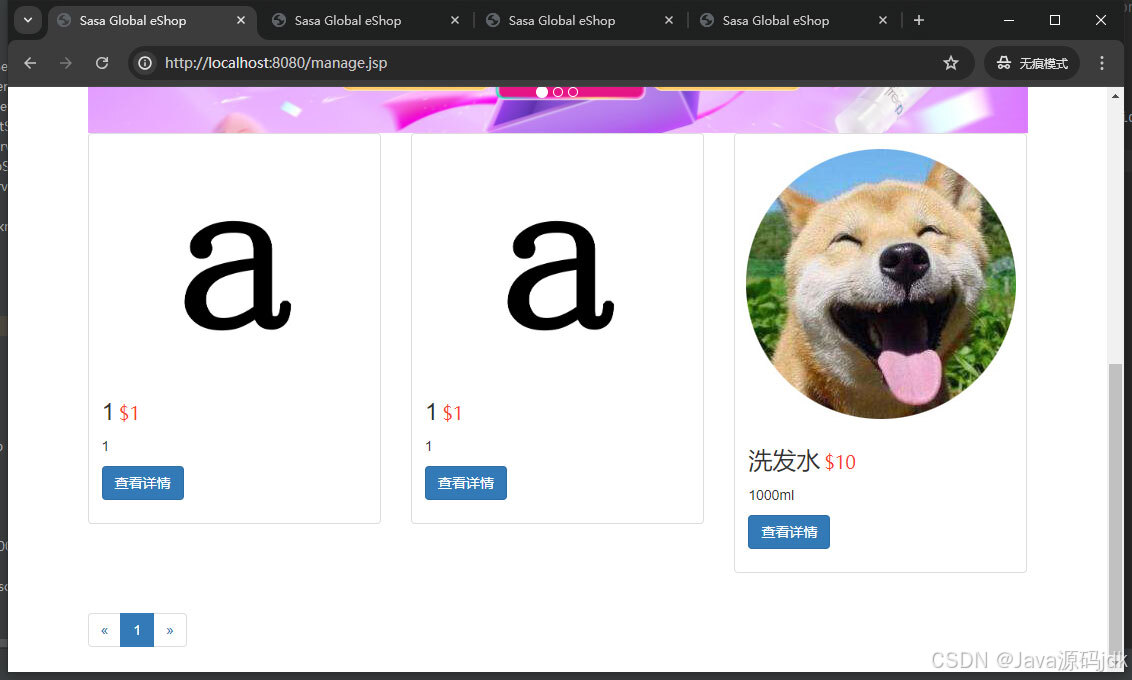The image size is (1132, 680).
Task: Click the browser back arrow
Action: coord(30,62)
